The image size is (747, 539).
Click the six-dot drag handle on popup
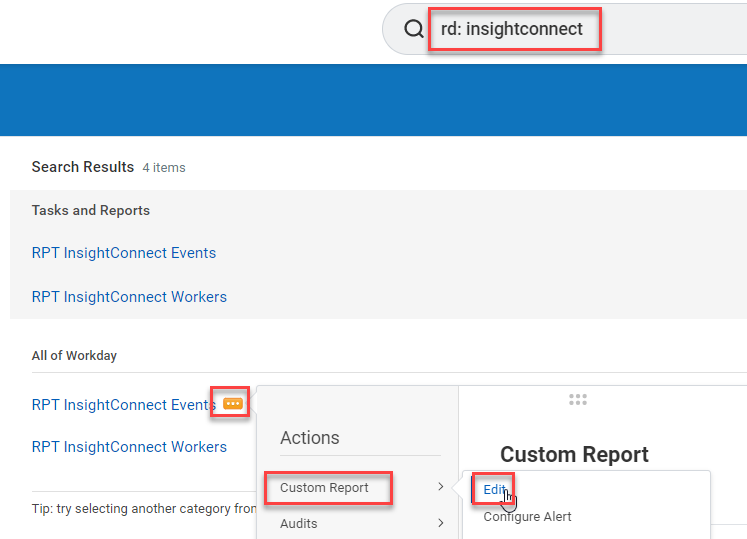pyautogui.click(x=578, y=400)
